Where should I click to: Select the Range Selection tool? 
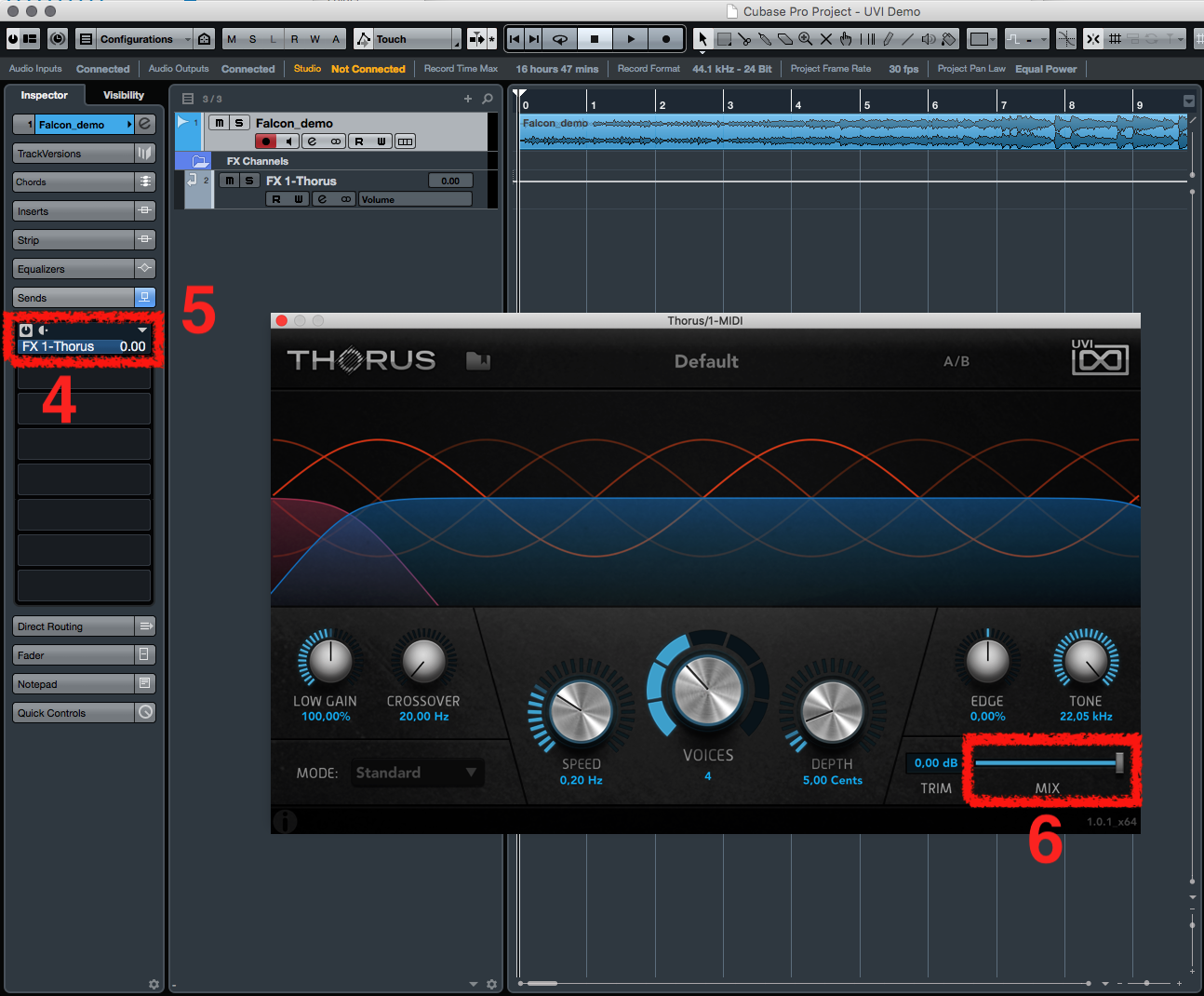point(724,39)
